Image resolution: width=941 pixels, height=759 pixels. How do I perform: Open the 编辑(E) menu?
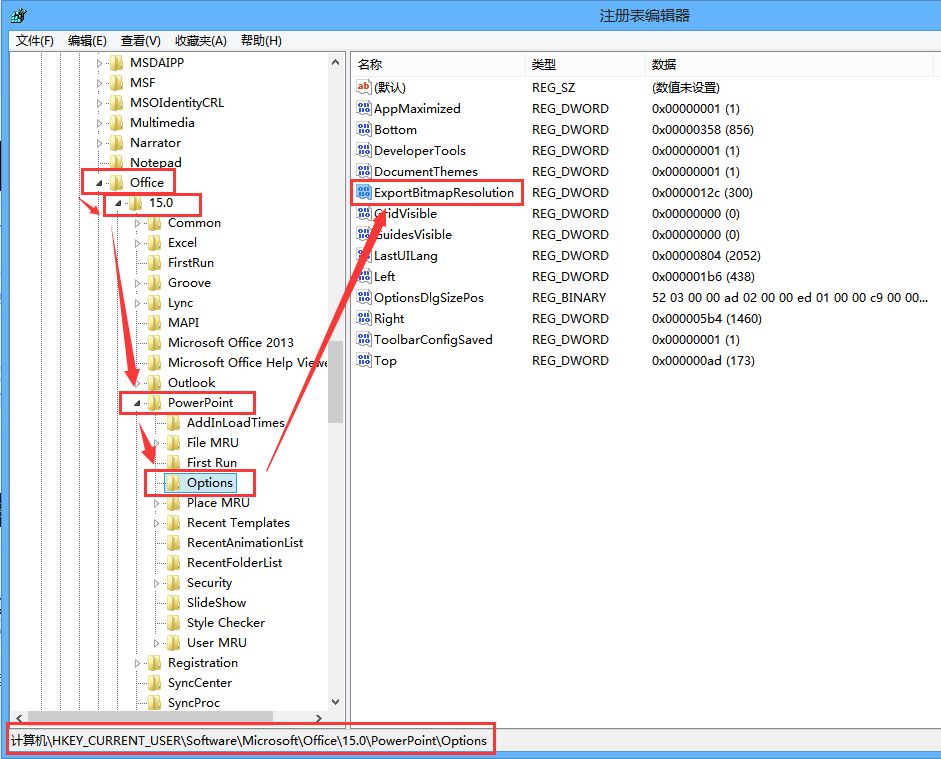(x=87, y=41)
